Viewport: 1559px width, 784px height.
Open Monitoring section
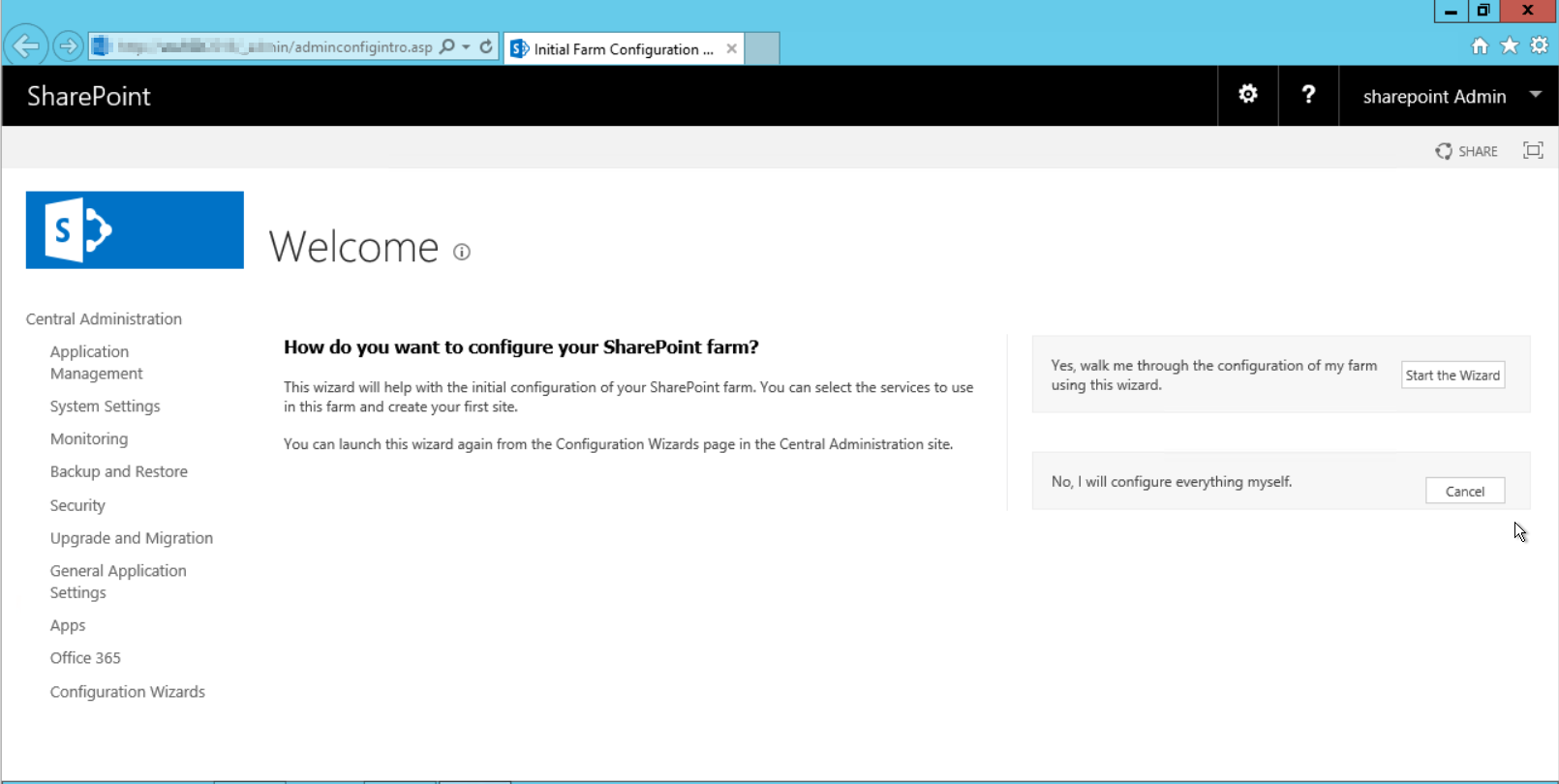(x=89, y=438)
